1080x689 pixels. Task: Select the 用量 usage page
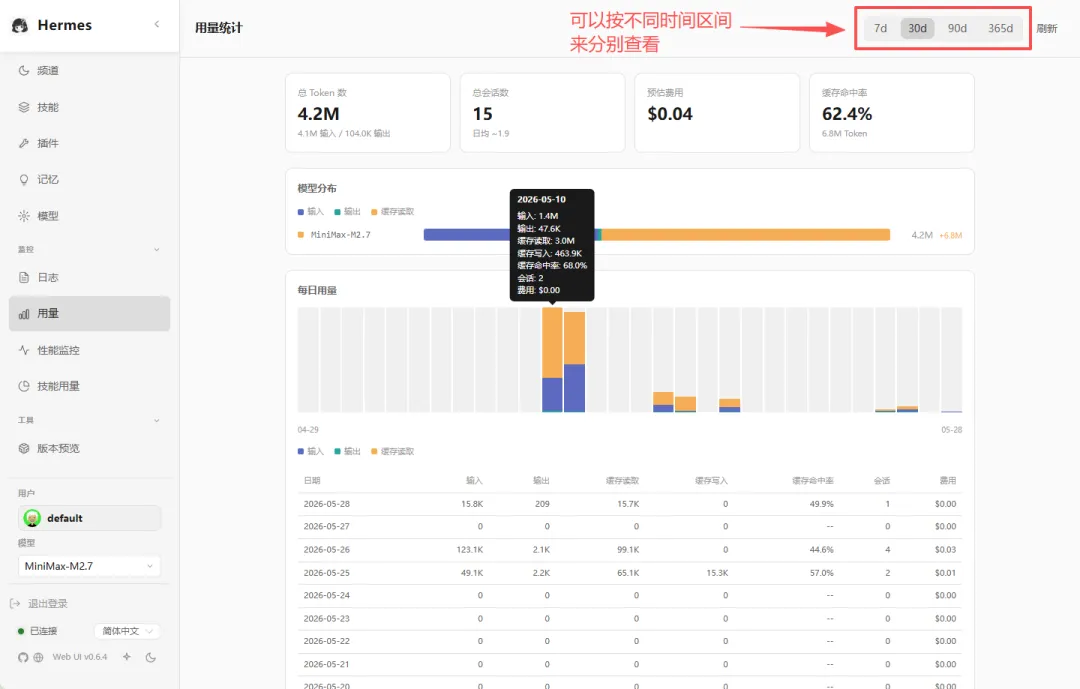(x=90, y=313)
